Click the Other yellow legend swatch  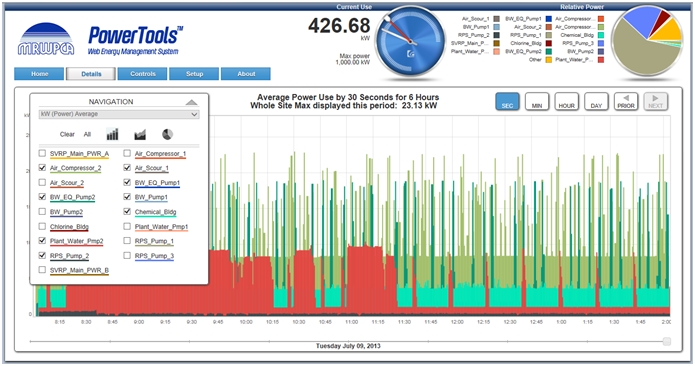549,59
